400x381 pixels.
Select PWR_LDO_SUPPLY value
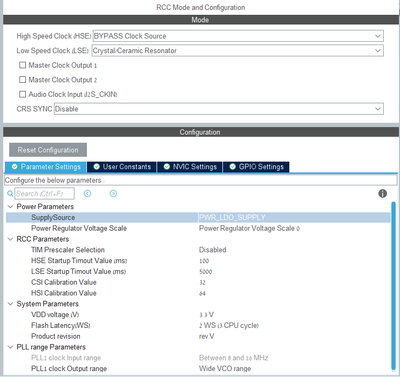(x=232, y=217)
